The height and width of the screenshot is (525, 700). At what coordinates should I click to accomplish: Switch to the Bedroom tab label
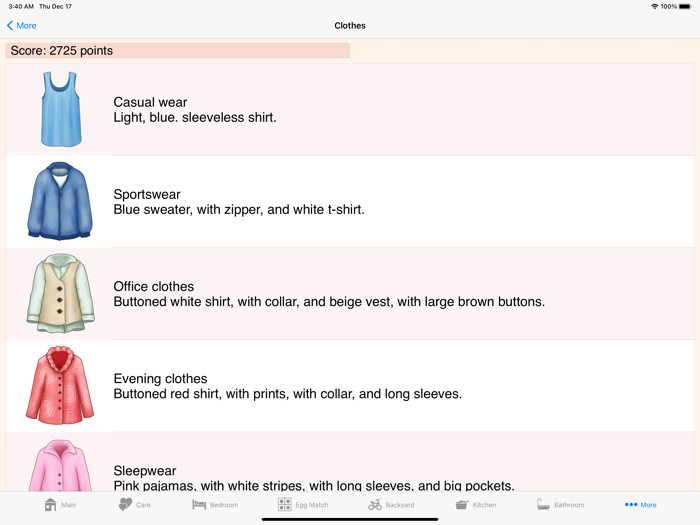[224, 505]
